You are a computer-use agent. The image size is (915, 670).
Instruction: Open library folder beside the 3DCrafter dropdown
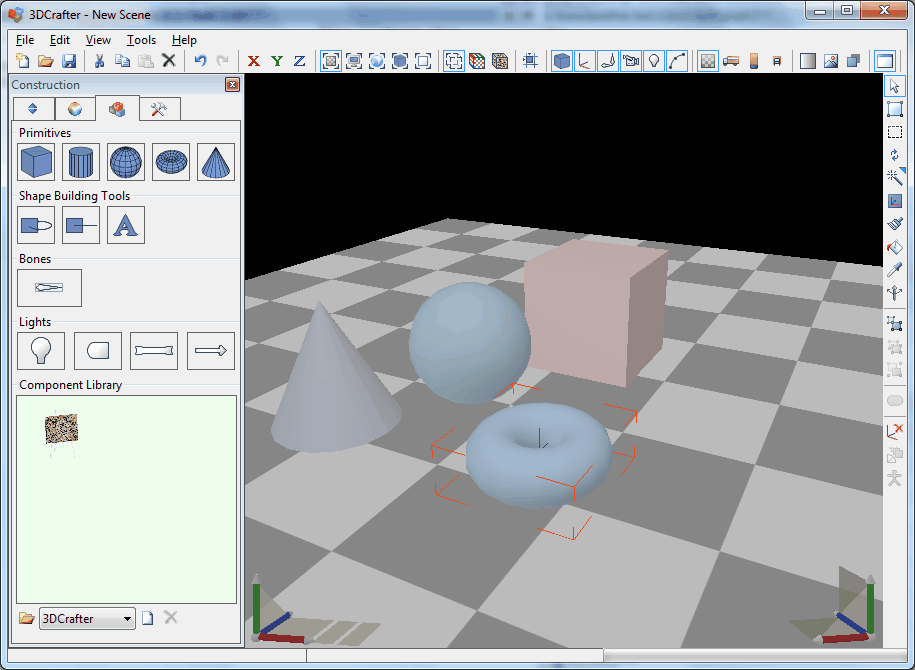click(26, 618)
